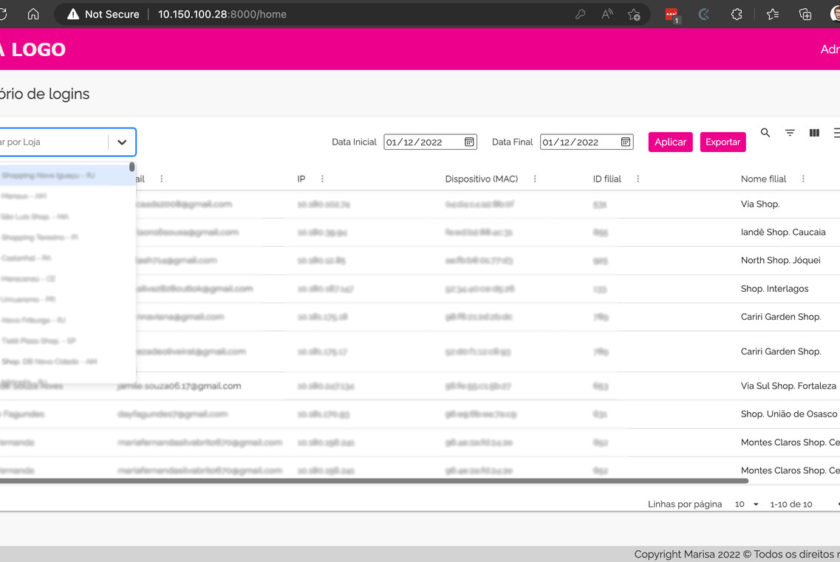Screen dimensions: 840x562
Task: Click the Via Shop. cell
Action: click(760, 204)
